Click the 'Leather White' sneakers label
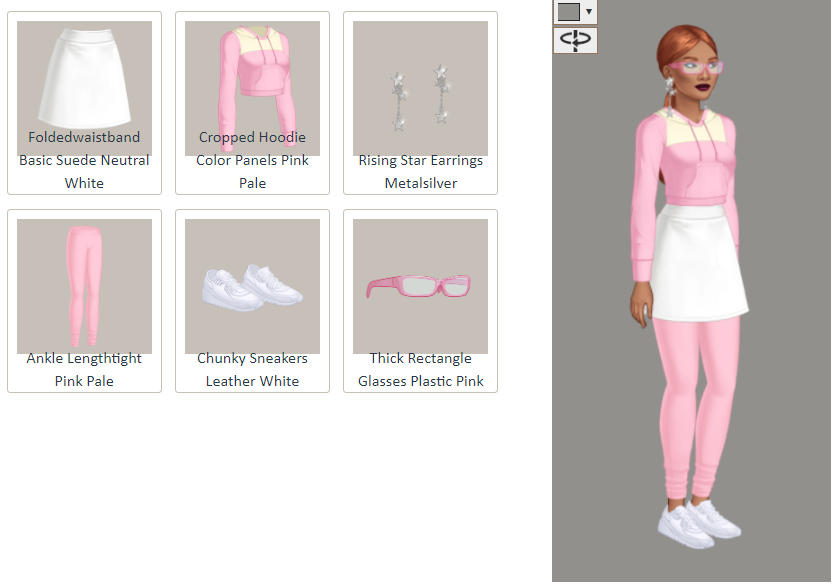This screenshot has height=587, width=838. tap(252, 381)
